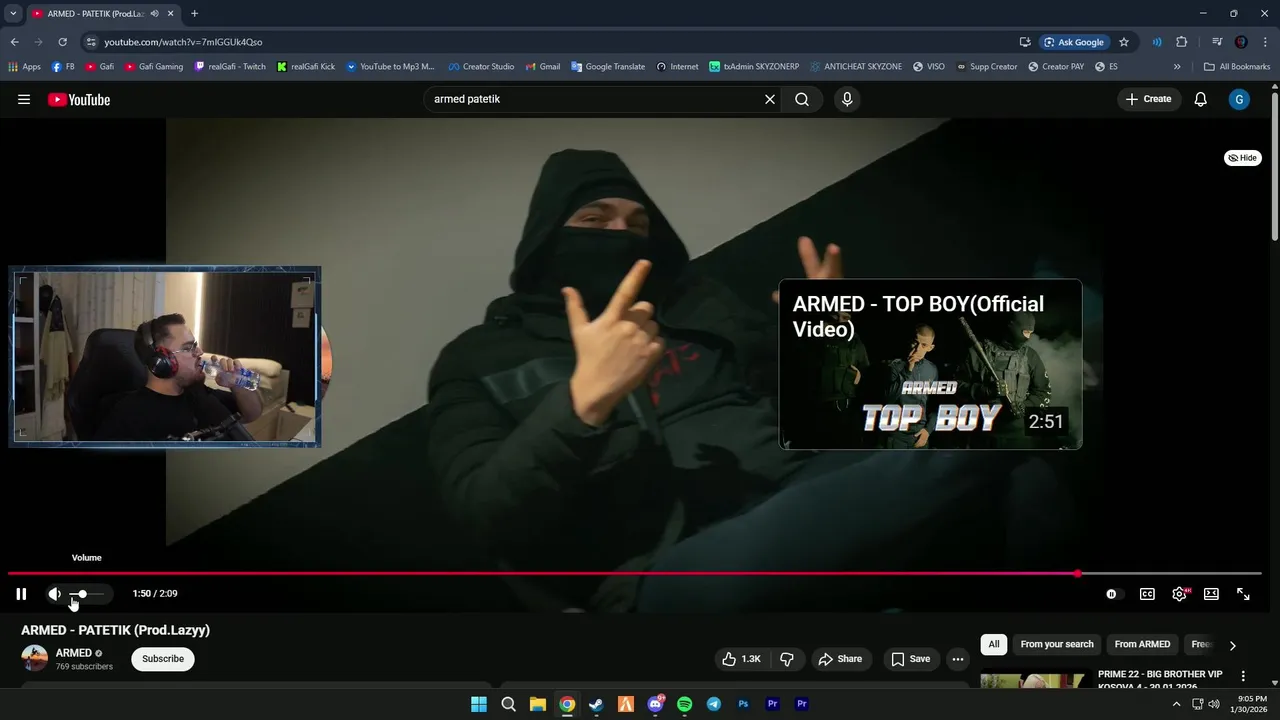Image resolution: width=1280 pixels, height=720 pixels.
Task: Open the 'Creator Studio' bookmark
Action: pyautogui.click(x=481, y=67)
